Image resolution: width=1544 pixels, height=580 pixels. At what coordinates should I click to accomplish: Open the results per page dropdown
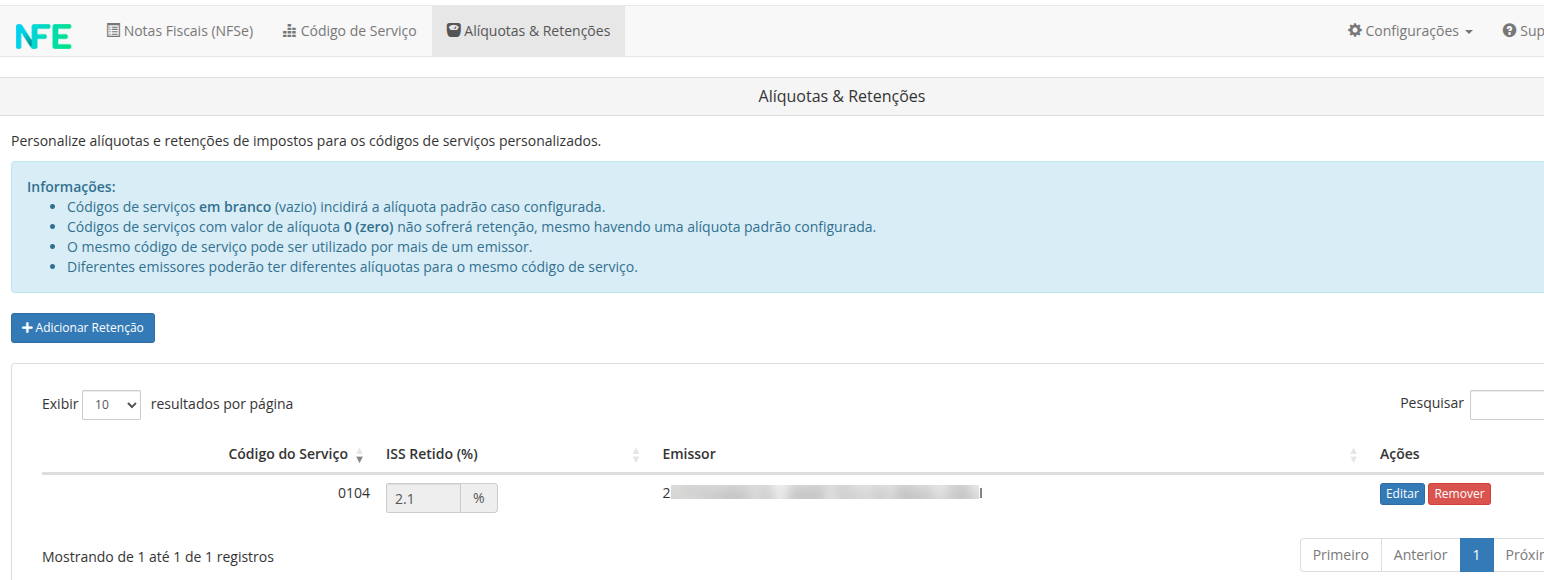[111, 405]
